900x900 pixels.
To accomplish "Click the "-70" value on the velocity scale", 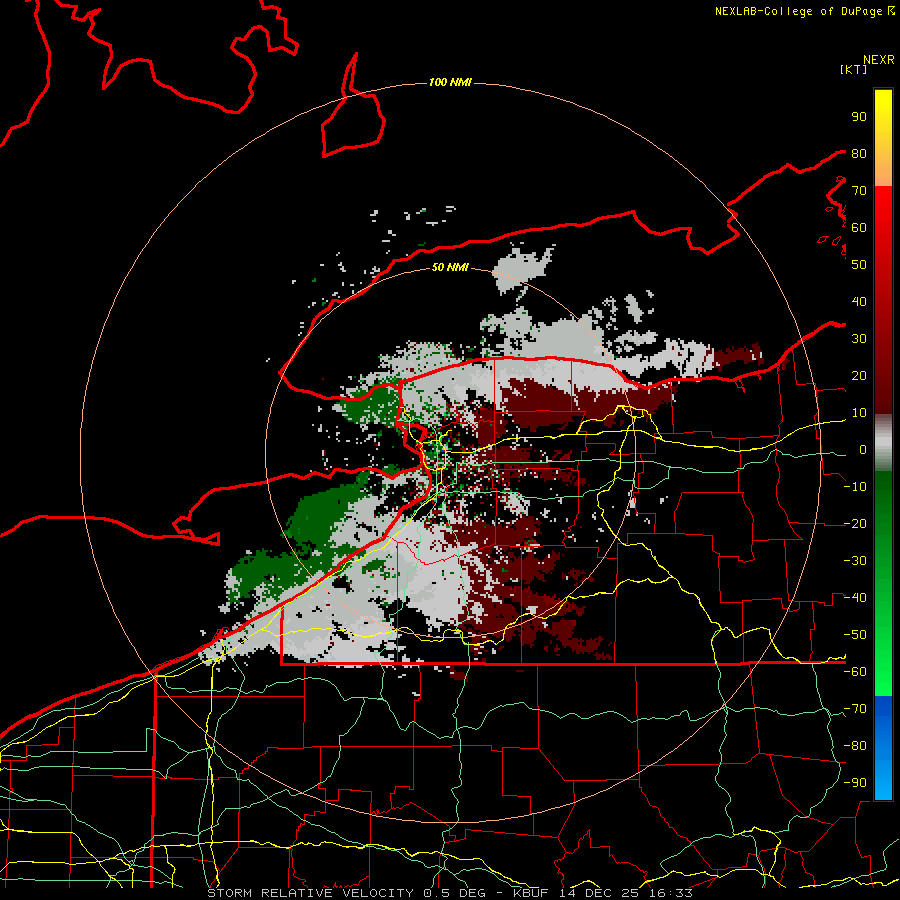I will pos(855,709).
